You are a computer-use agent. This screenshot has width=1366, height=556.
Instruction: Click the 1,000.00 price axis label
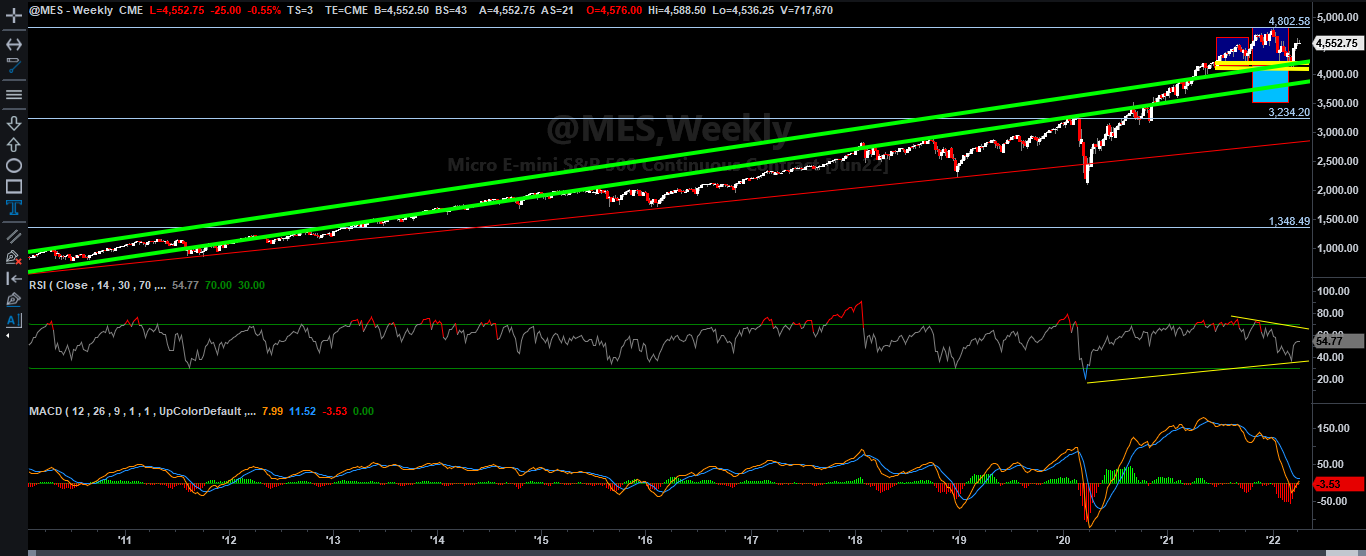(x=1339, y=248)
